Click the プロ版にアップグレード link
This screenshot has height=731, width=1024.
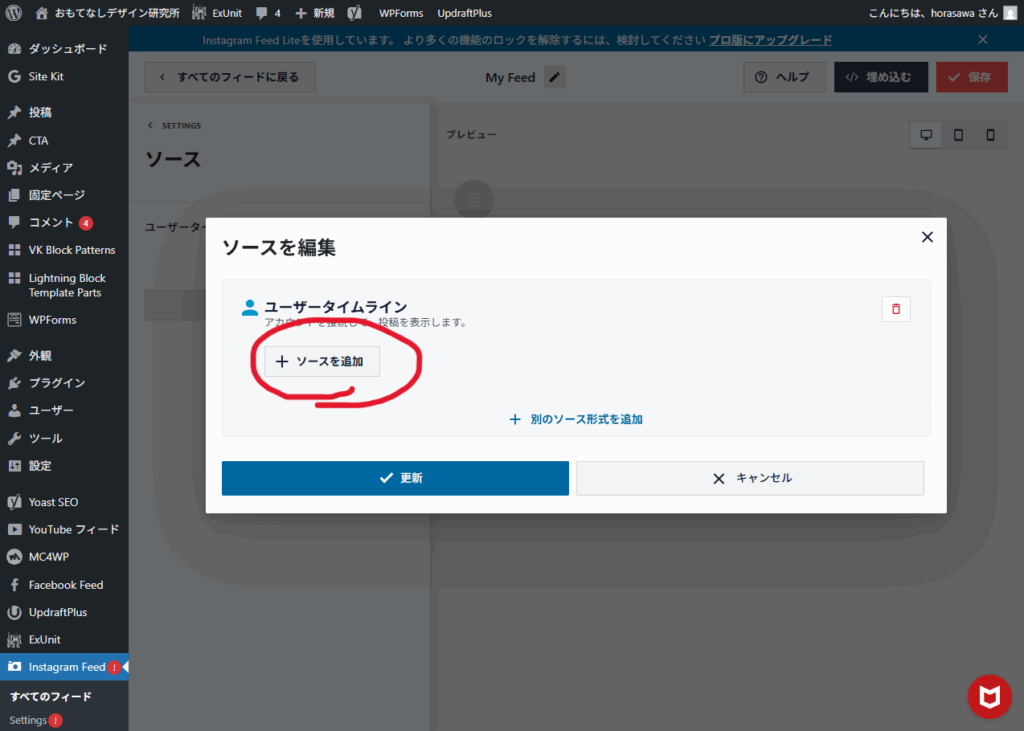click(x=770, y=40)
